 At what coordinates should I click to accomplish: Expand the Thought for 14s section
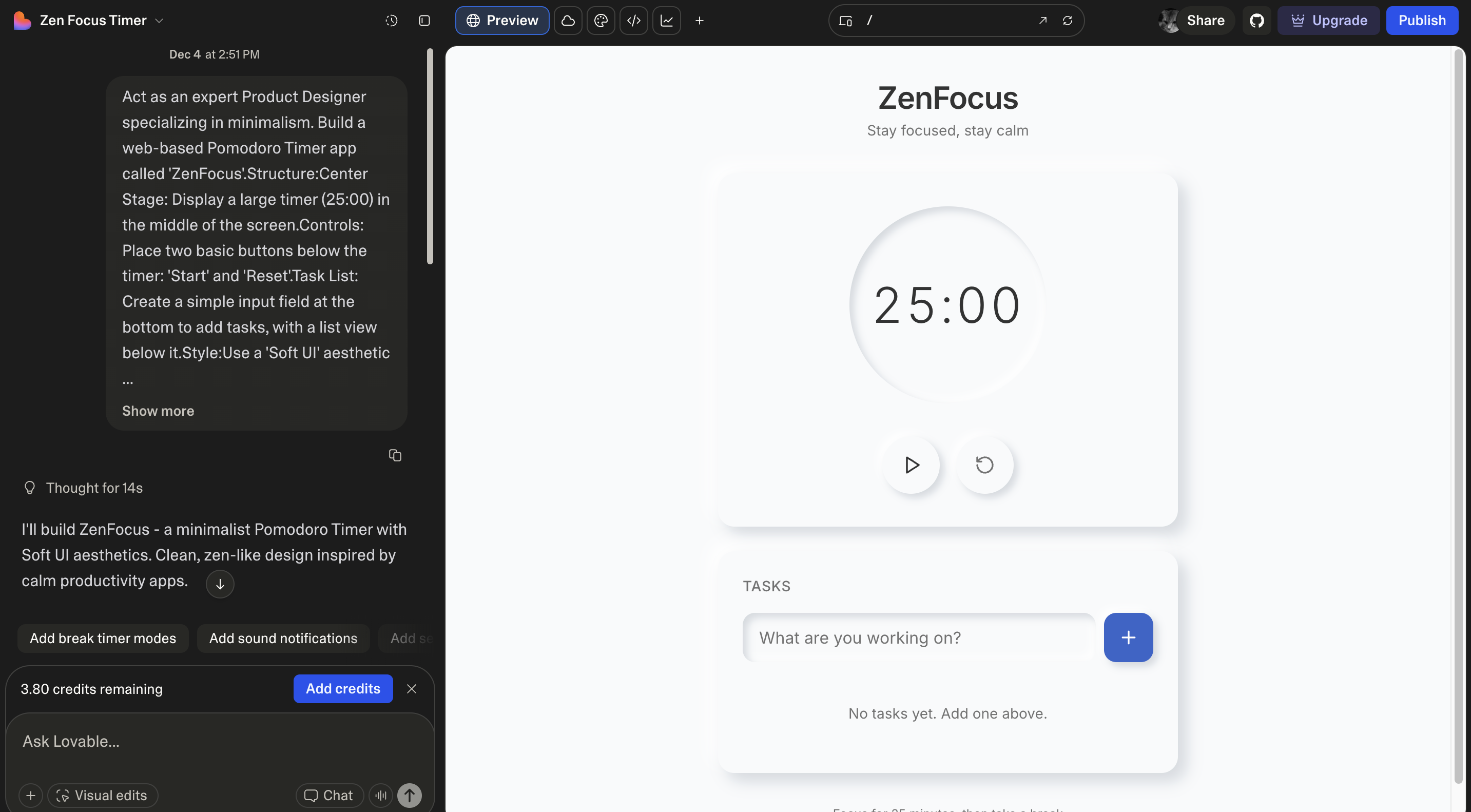(x=93, y=488)
